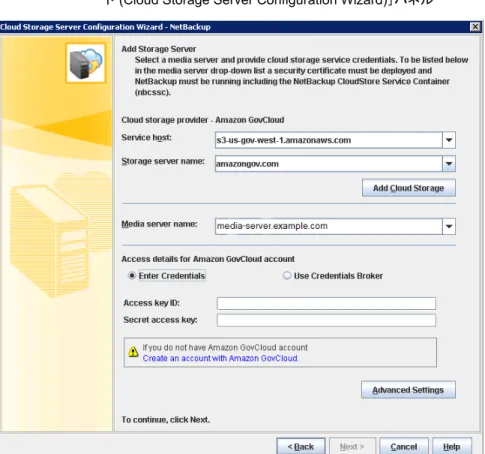Click the yellow warning triangle icon
The image size is (485, 454).
[x=133, y=352]
